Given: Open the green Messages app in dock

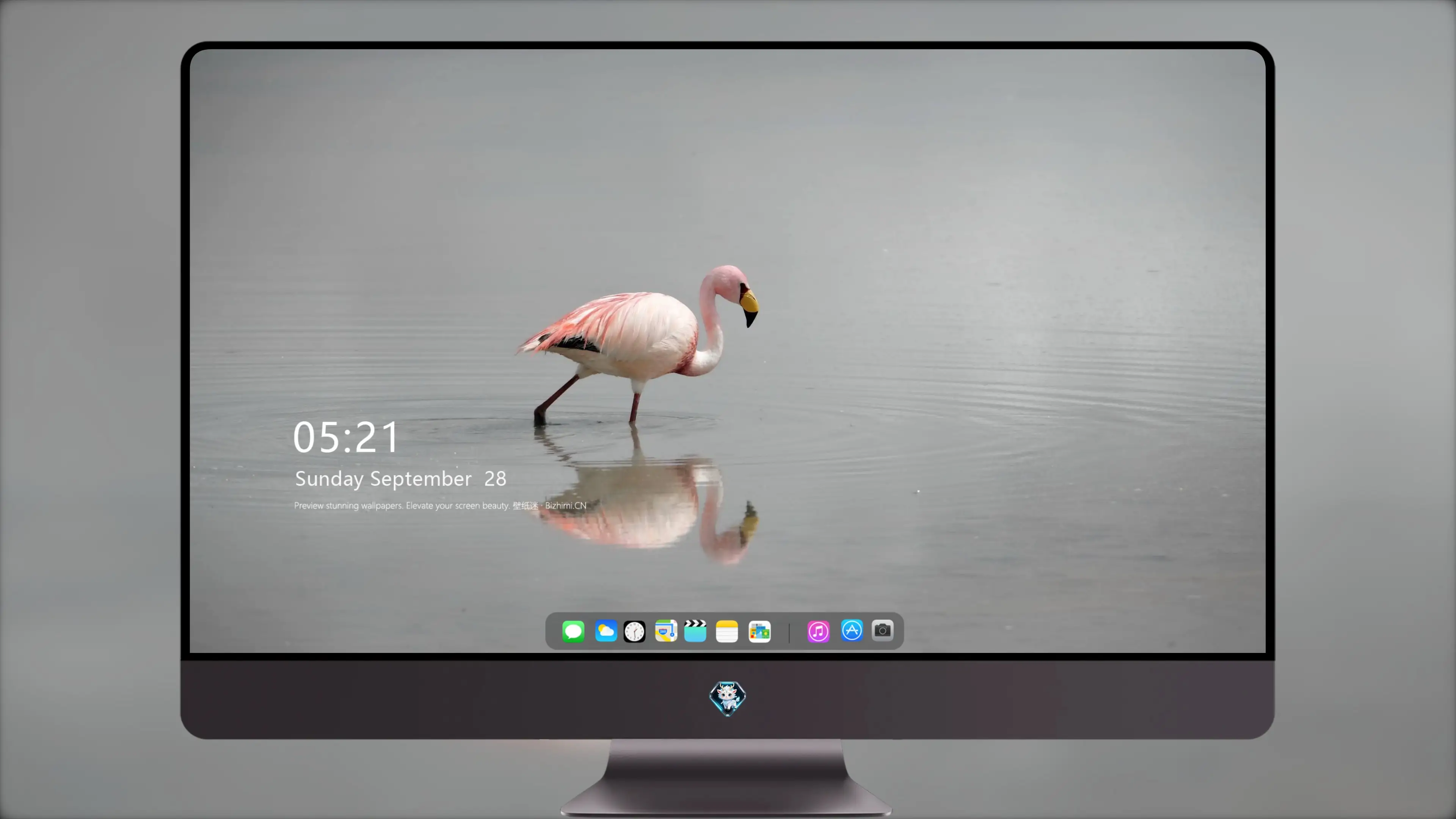Looking at the screenshot, I should 573,631.
